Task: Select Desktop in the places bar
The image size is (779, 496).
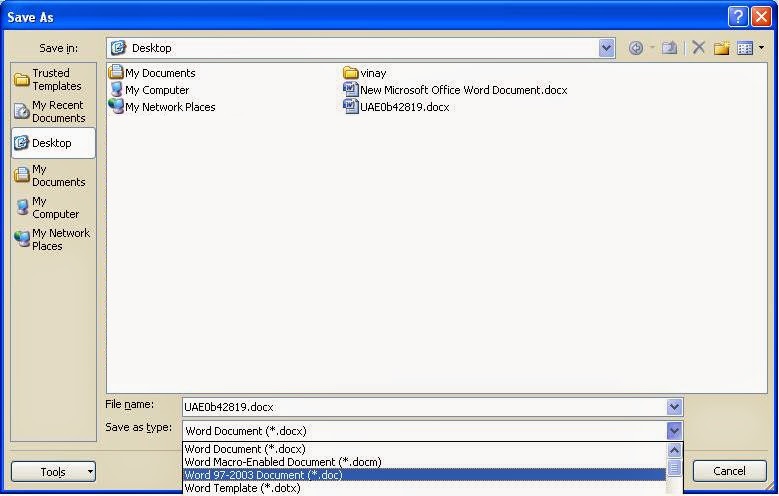Action: tap(53, 143)
